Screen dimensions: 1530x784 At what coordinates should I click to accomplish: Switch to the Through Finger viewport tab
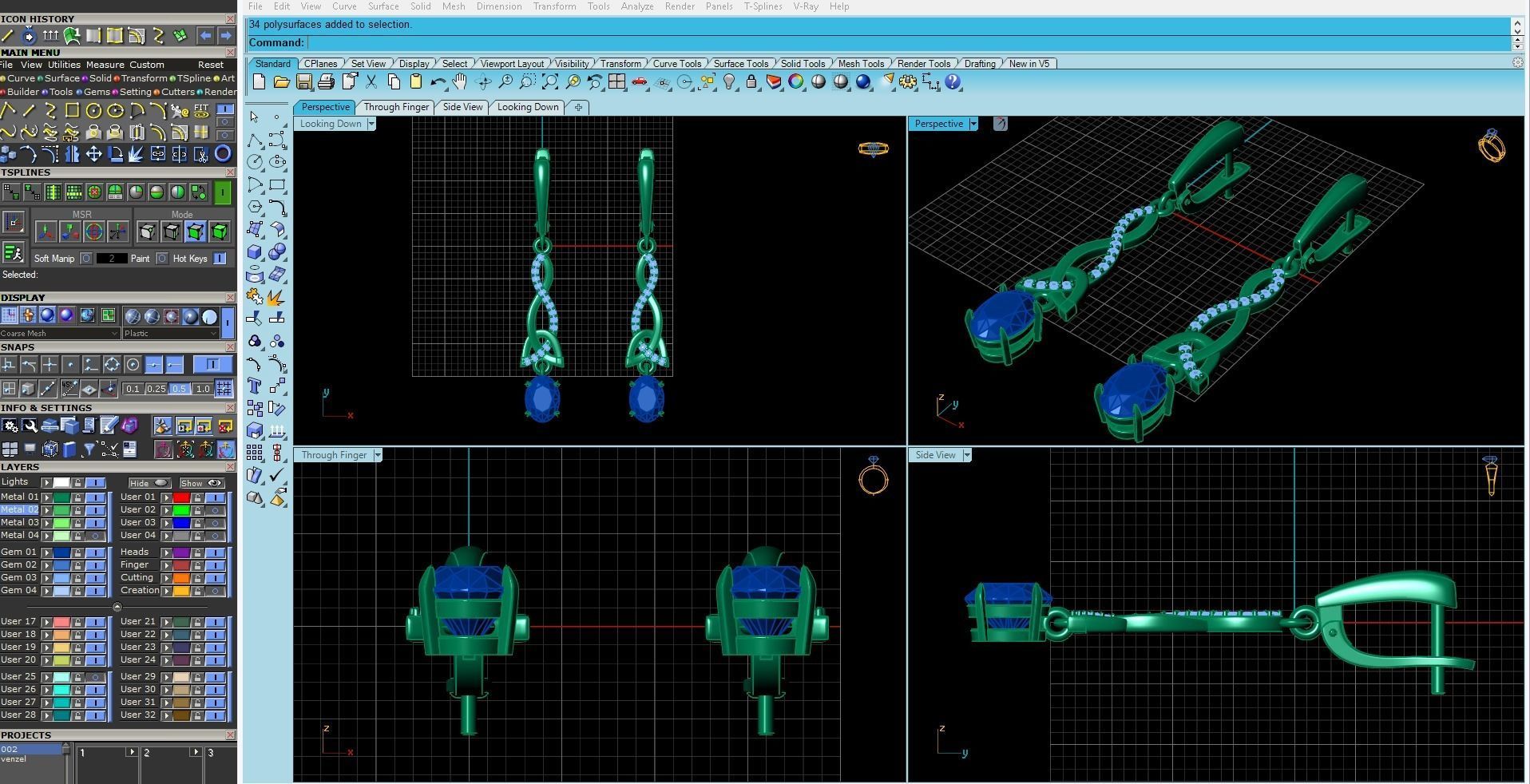pos(396,107)
